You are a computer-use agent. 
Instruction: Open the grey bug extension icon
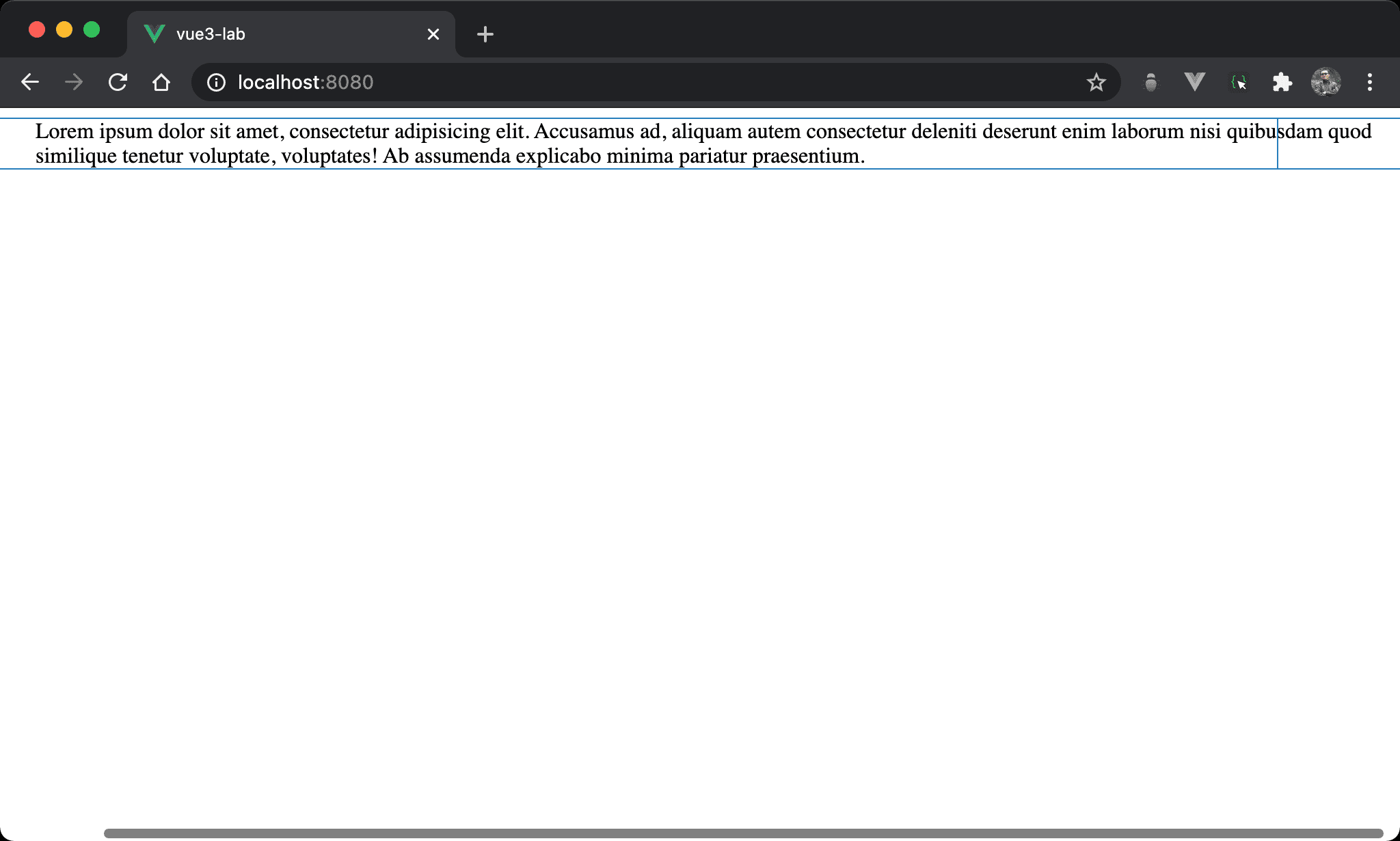(1151, 83)
